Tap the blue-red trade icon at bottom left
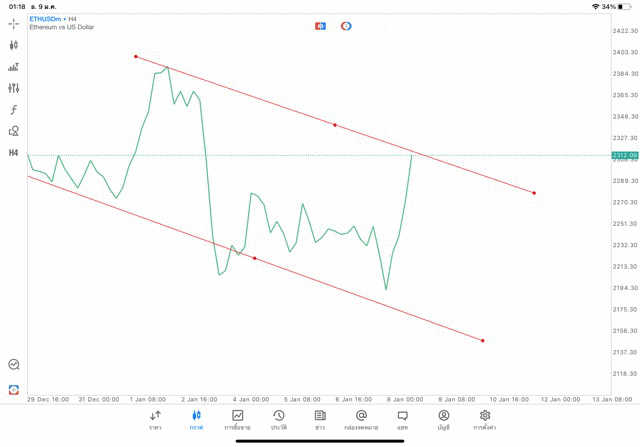Viewport: 640px width, 447px height. pos(14,389)
